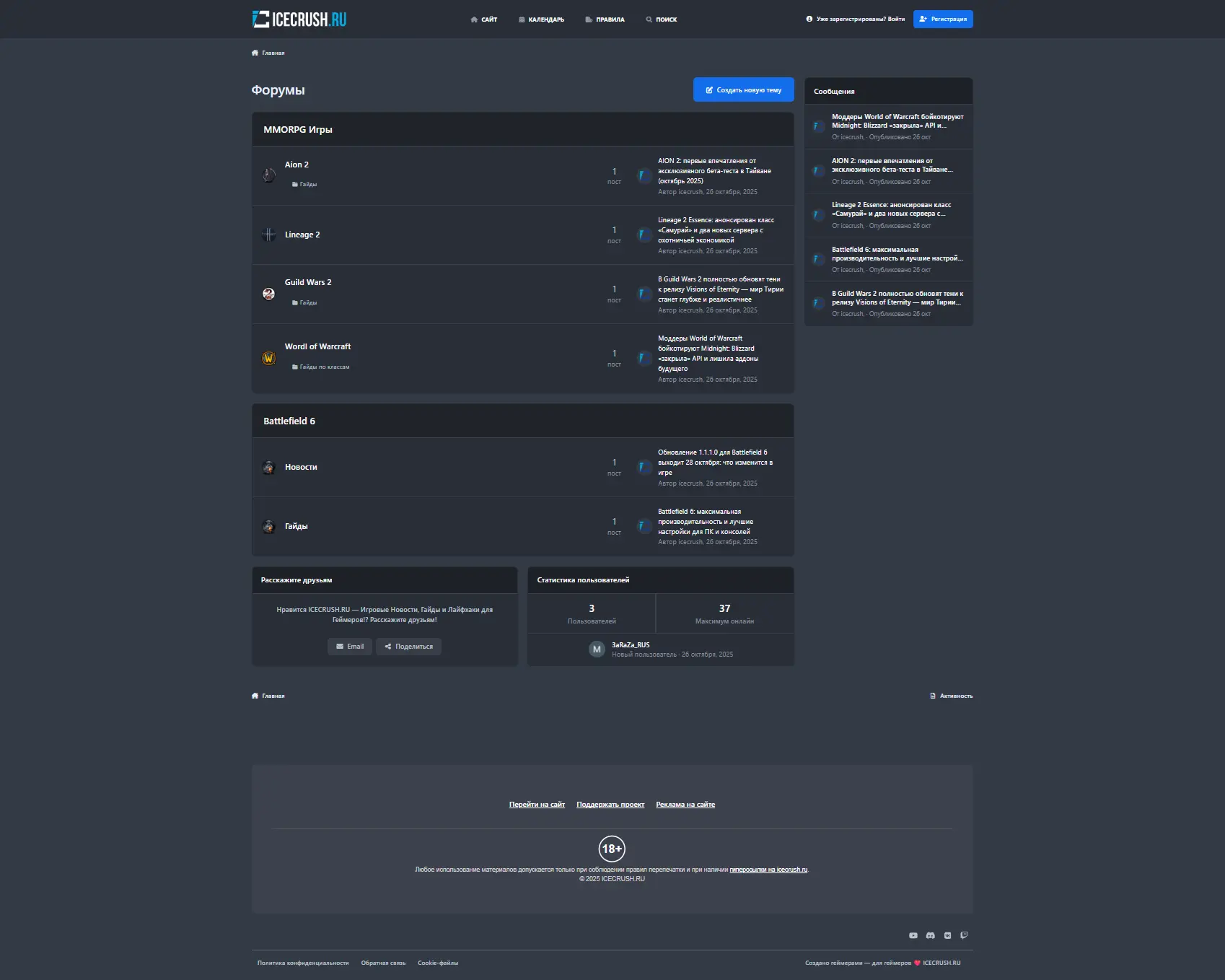Click the Battlefield 6 Гайды forum icon
The height and width of the screenshot is (980, 1225).
pyautogui.click(x=269, y=527)
